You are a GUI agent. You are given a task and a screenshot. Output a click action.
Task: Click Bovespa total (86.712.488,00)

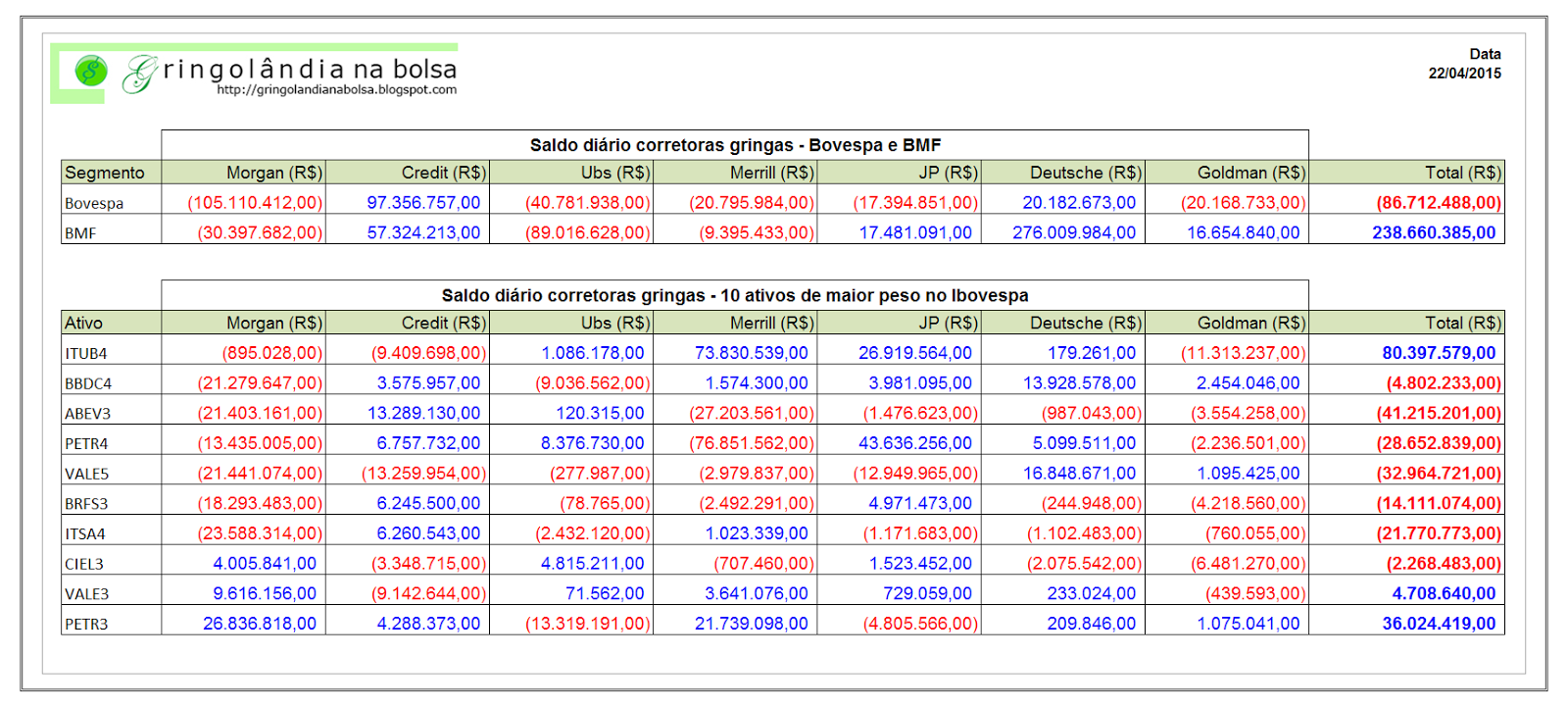pyautogui.click(x=1439, y=203)
